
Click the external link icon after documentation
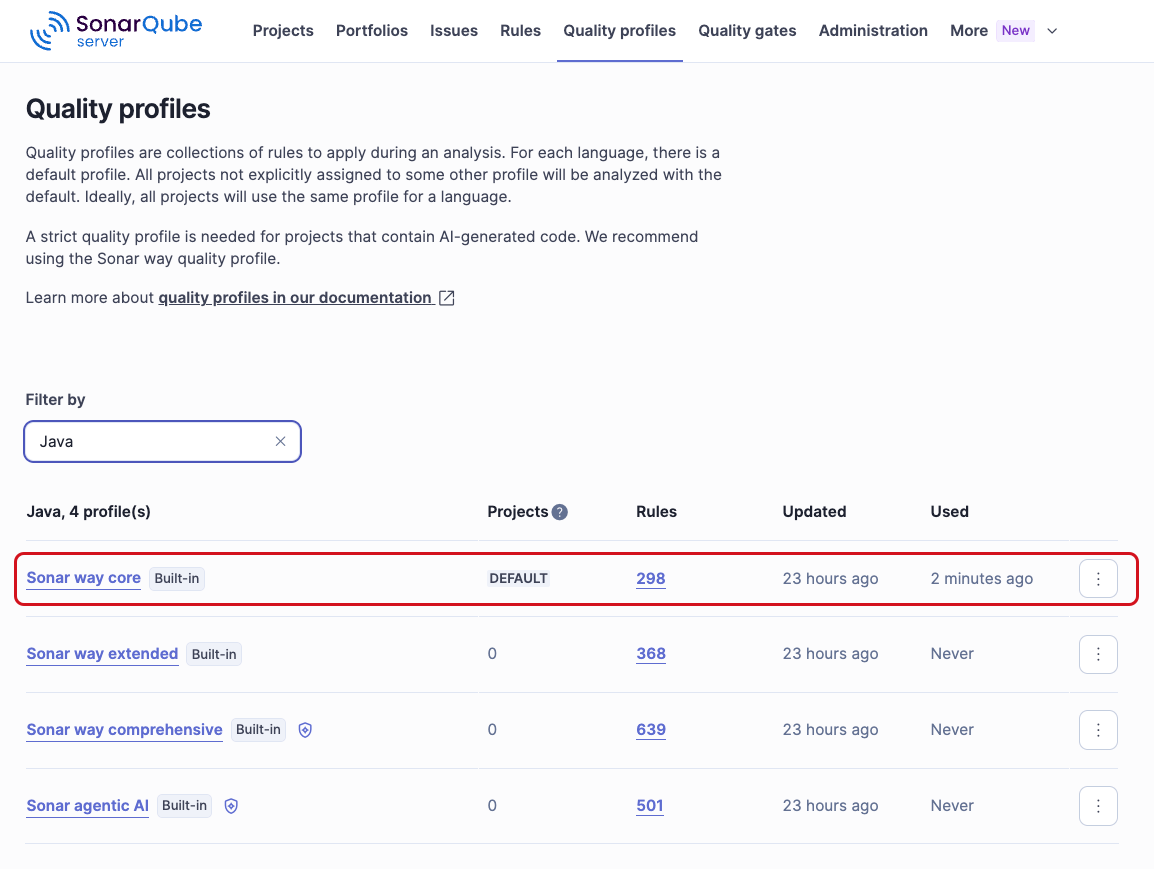pyautogui.click(x=447, y=298)
